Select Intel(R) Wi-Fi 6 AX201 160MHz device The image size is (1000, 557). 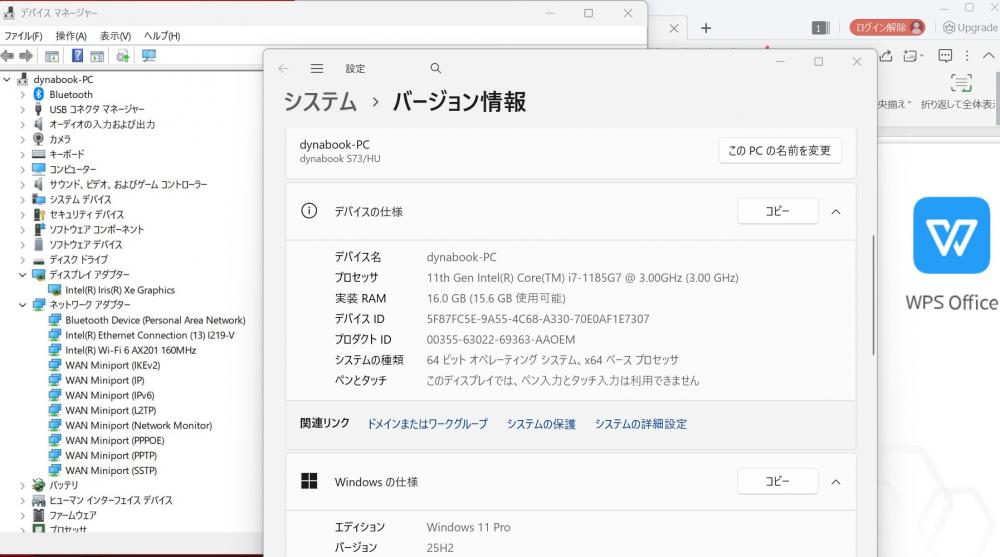130,350
